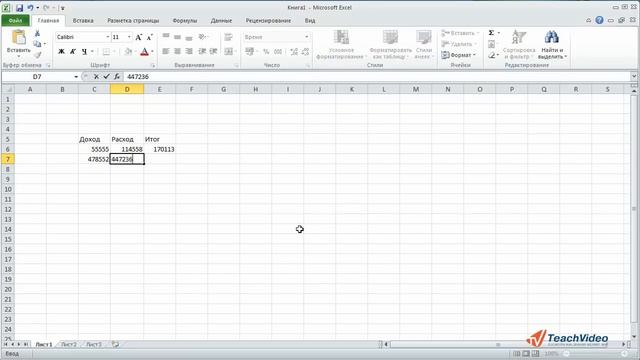Expand the number format Время dropdown
This screenshot has height=360, width=640.
click(307, 37)
